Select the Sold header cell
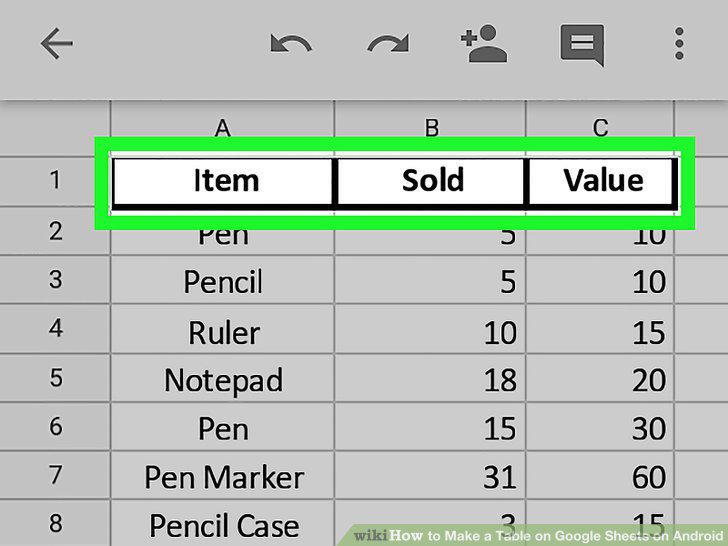 click(431, 182)
